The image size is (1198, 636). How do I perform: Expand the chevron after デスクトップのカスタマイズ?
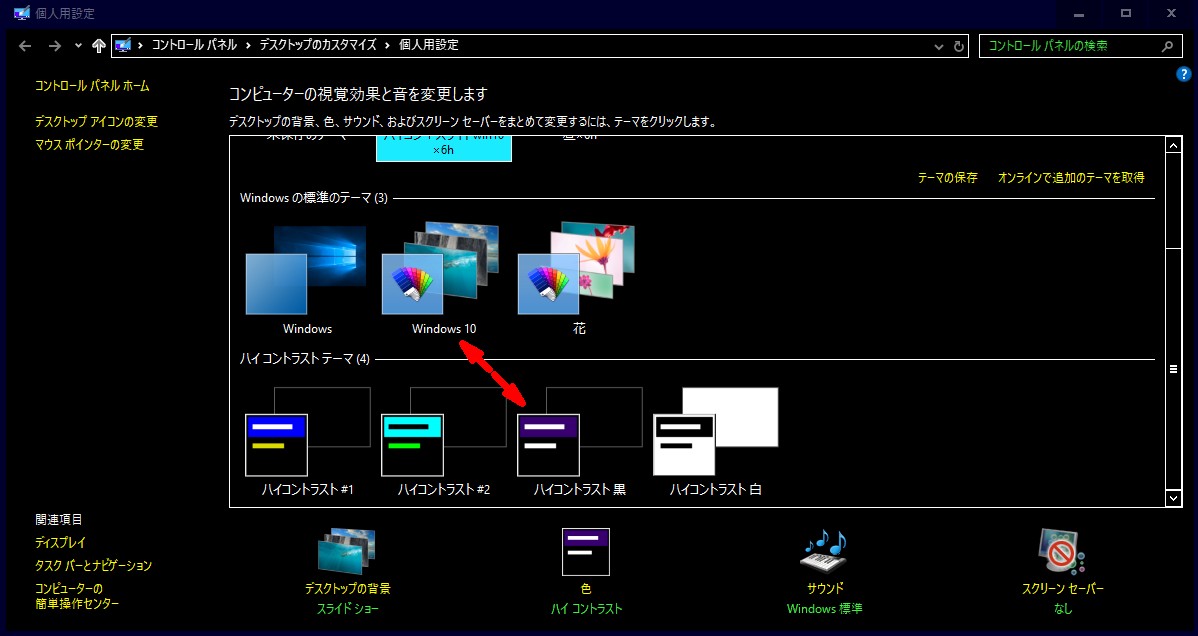tap(388, 45)
